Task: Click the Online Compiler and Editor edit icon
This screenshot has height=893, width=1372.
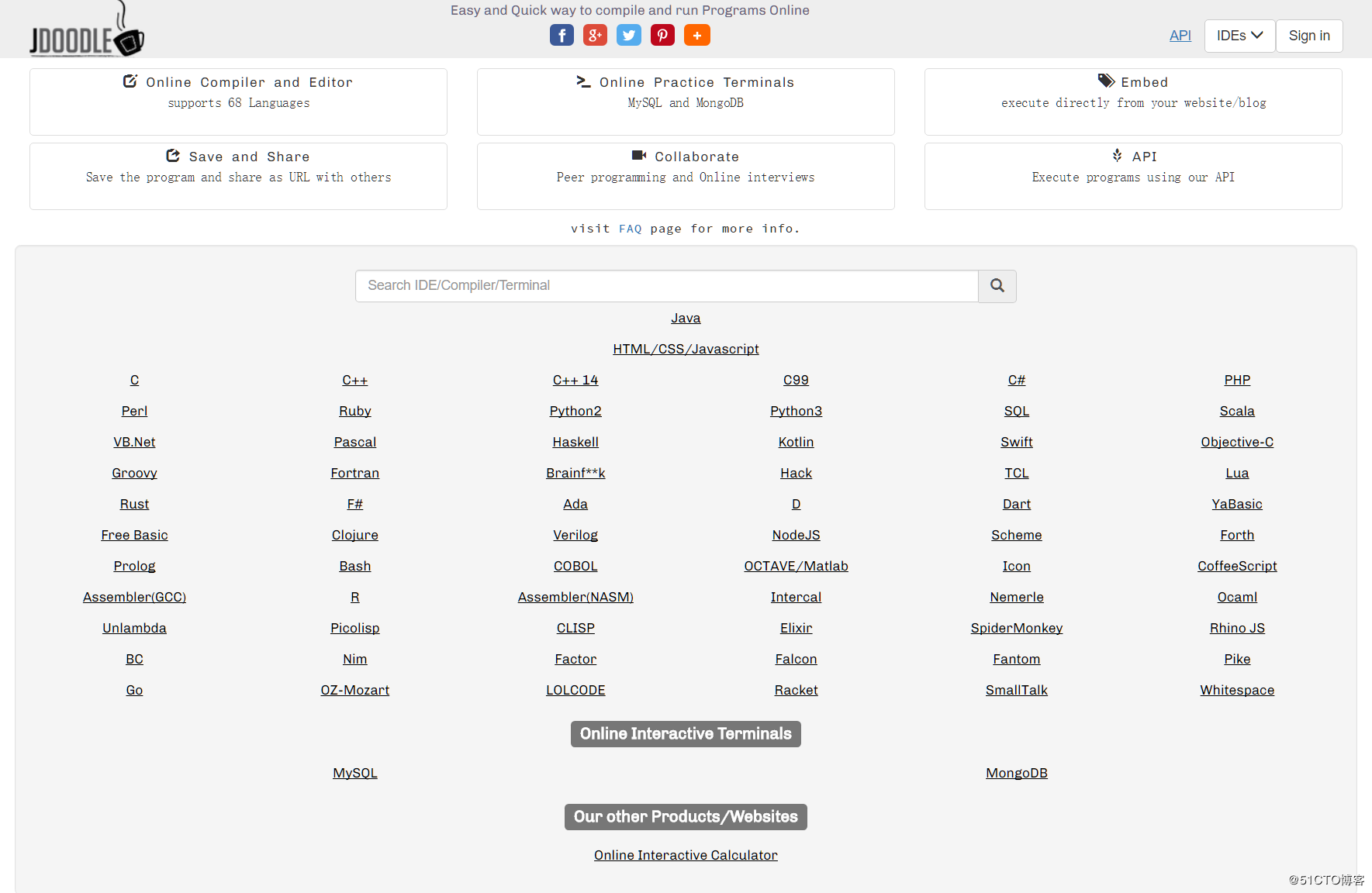Action: (x=130, y=81)
